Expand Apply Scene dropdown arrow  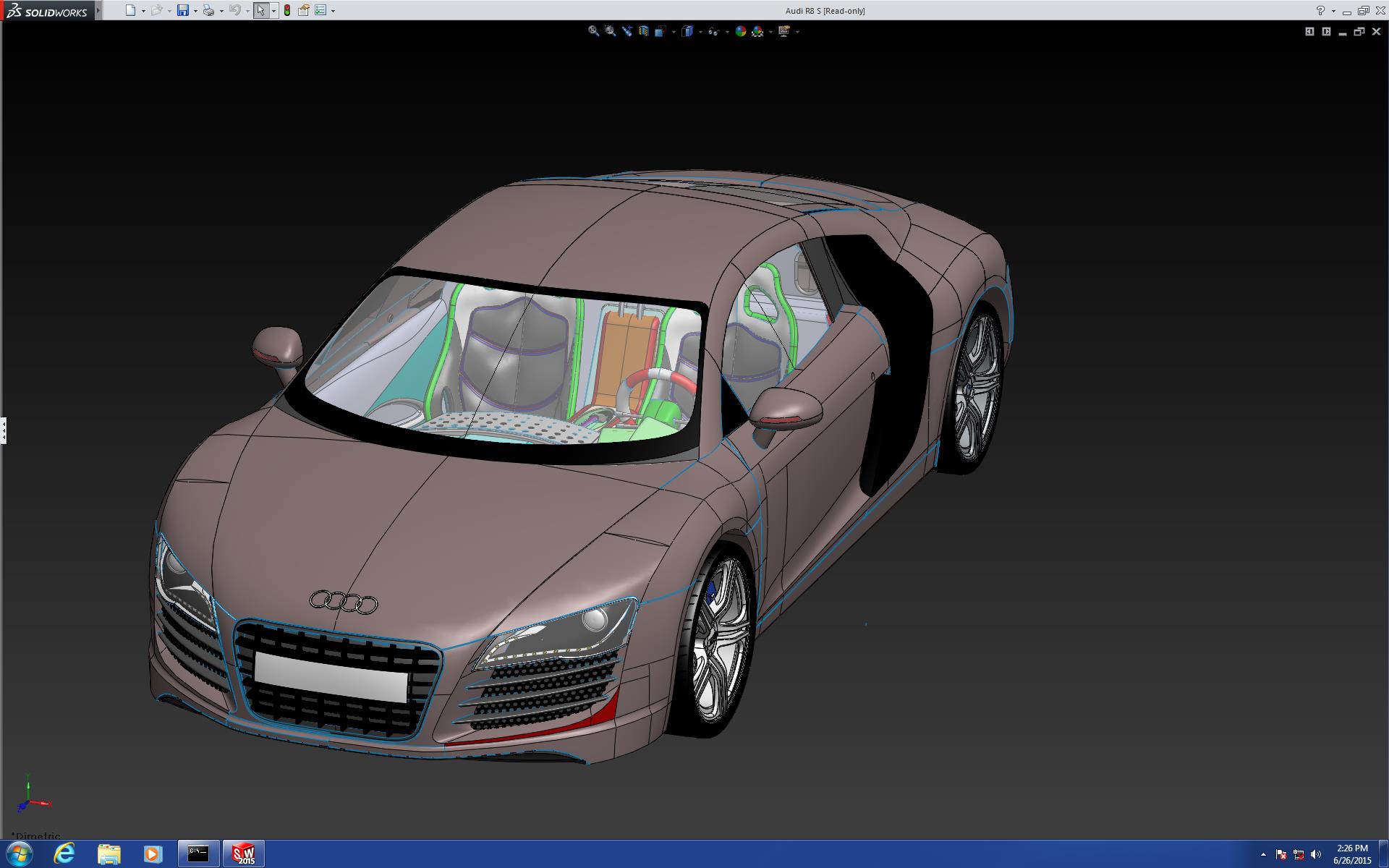tap(770, 32)
